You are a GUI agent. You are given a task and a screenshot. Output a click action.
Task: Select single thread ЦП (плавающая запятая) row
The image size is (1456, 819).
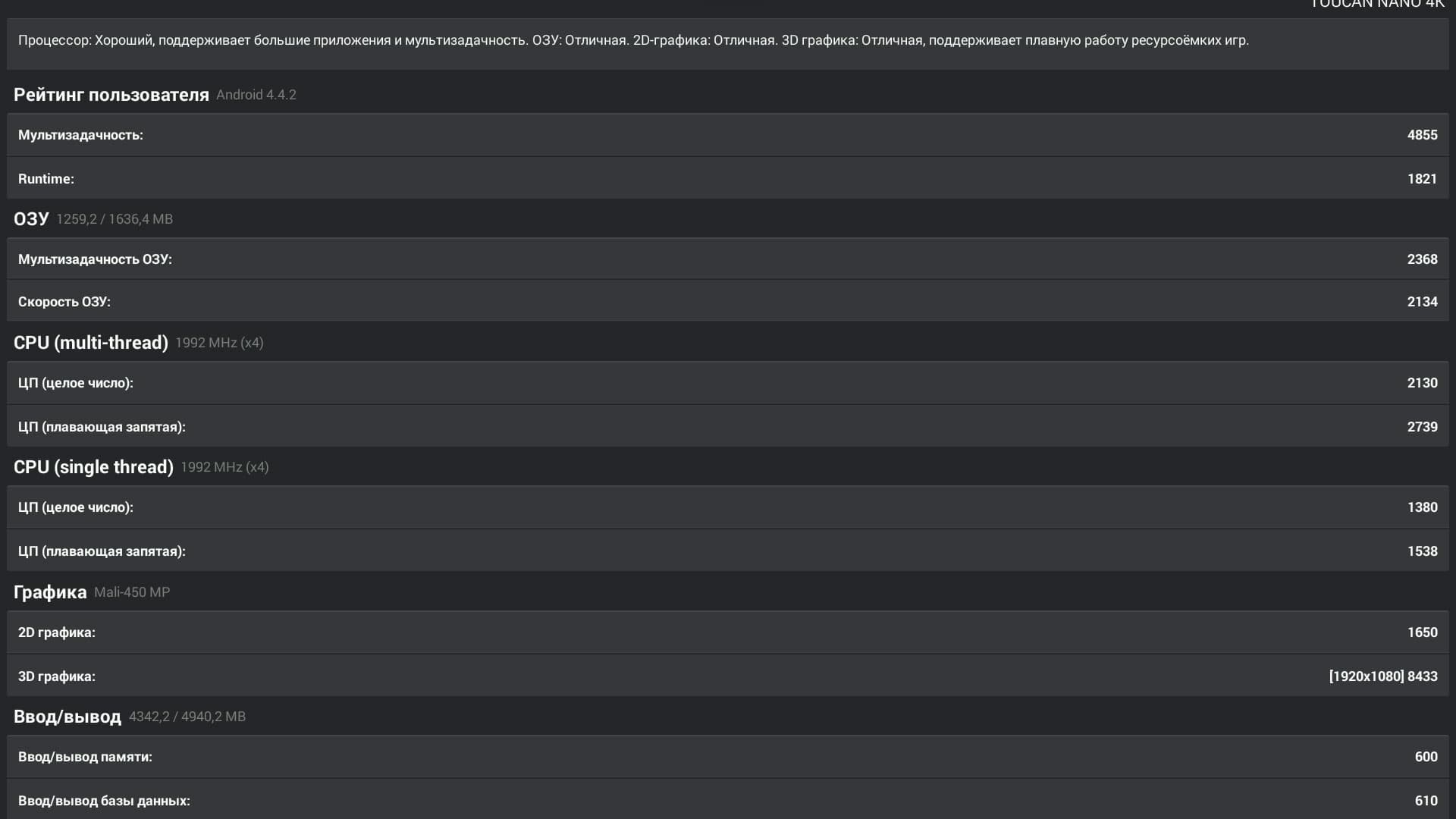[728, 551]
